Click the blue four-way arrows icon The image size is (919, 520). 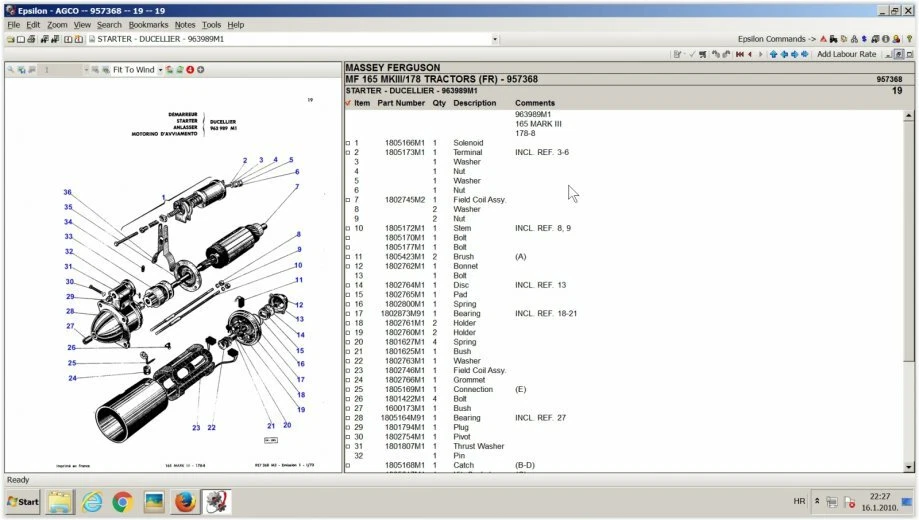click(x=805, y=54)
